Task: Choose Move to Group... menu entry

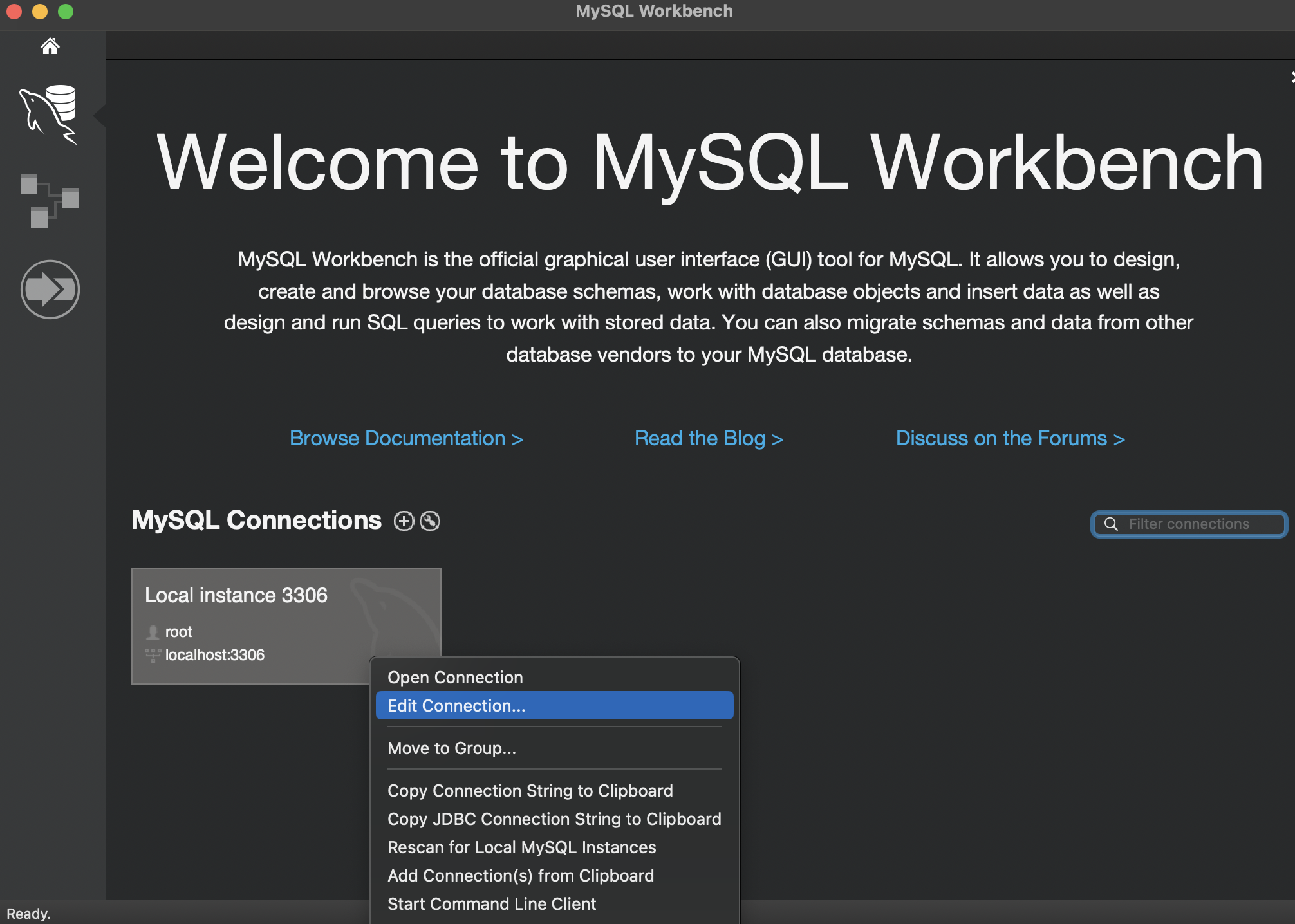Action: (x=451, y=748)
